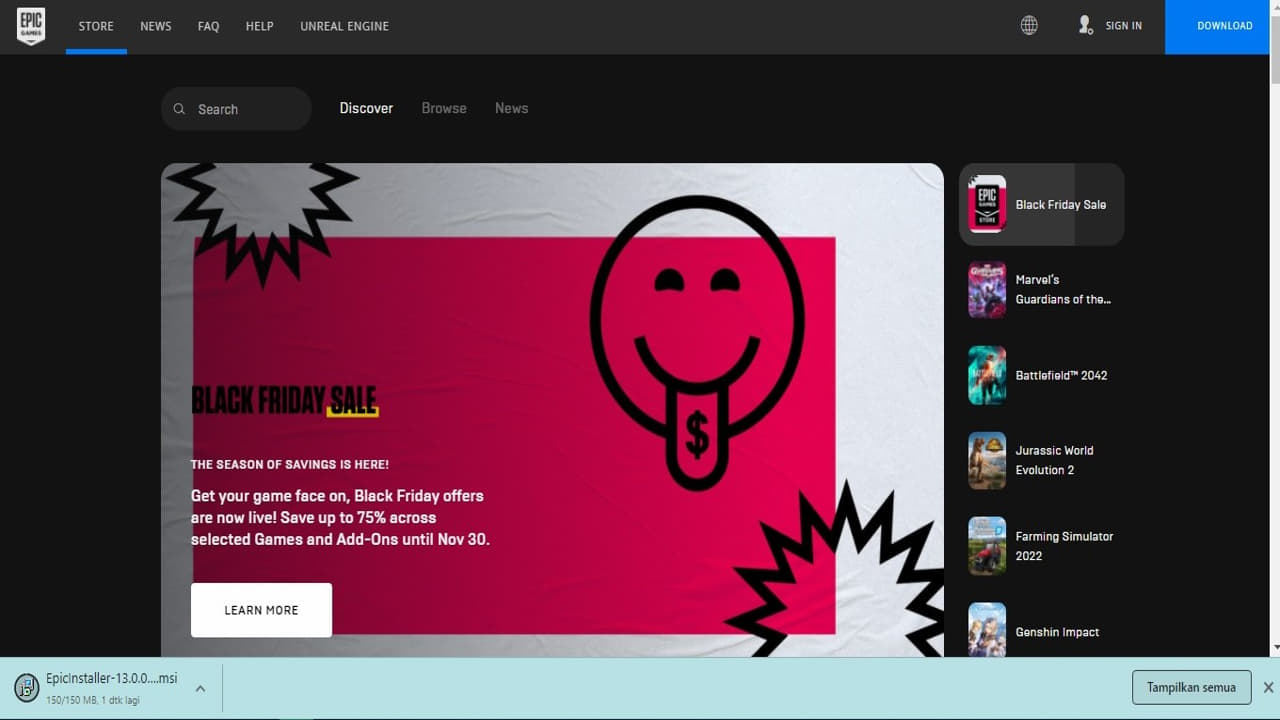1280x720 pixels.
Task: Click the Sign In link
Action: 1124,26
